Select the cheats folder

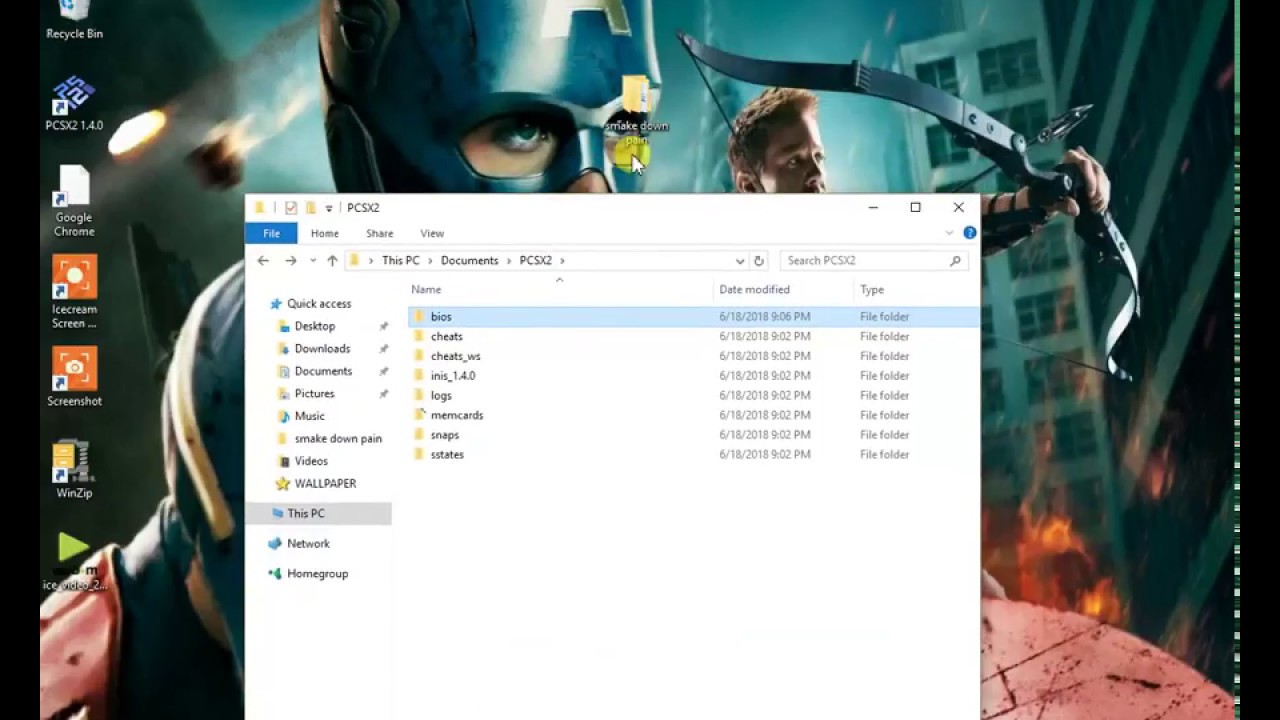click(446, 336)
